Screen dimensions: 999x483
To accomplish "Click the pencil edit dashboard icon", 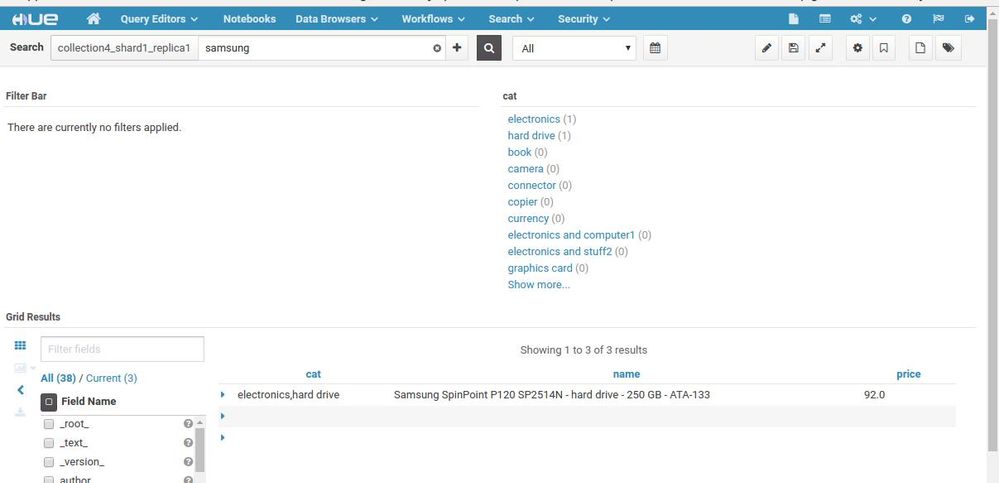I will click(x=767, y=48).
